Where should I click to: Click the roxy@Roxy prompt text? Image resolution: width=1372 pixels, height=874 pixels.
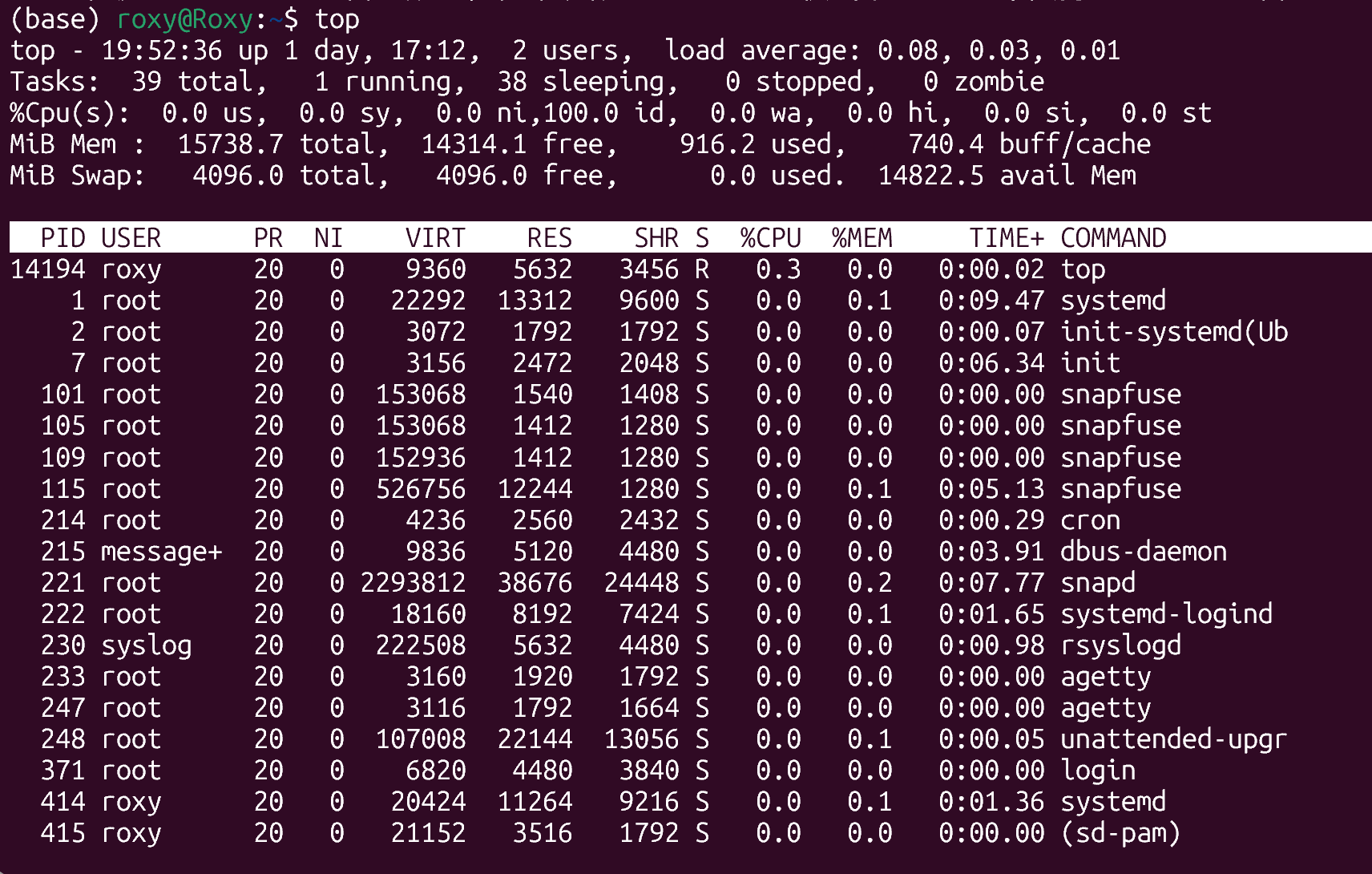tap(185, 19)
